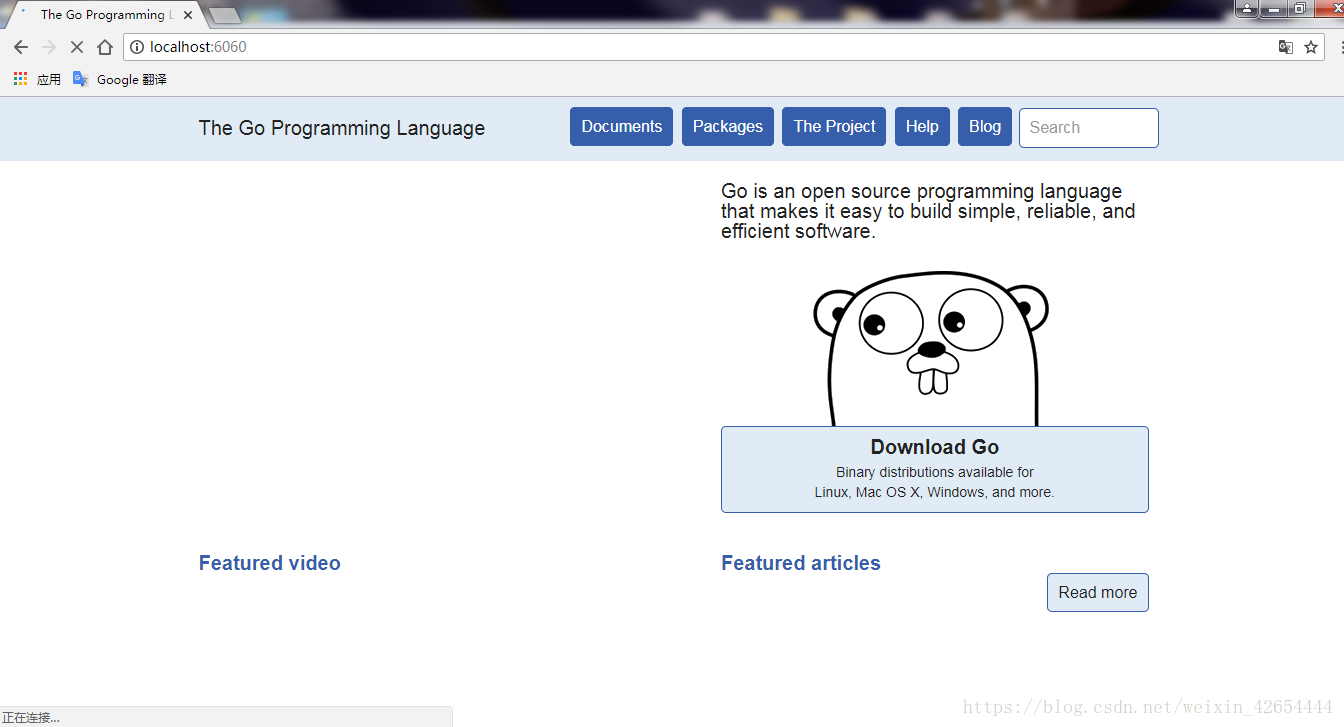
Task: Stop loading the page
Action: point(76,47)
